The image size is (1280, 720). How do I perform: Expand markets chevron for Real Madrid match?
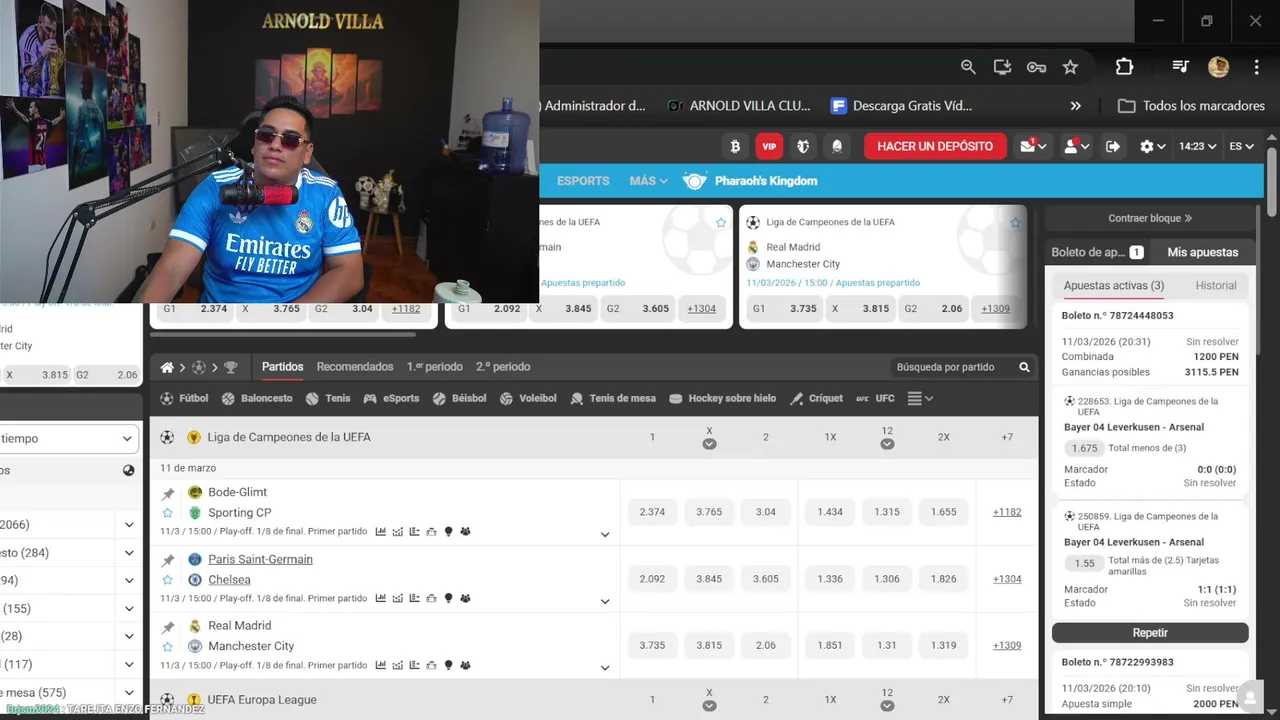pyautogui.click(x=605, y=668)
